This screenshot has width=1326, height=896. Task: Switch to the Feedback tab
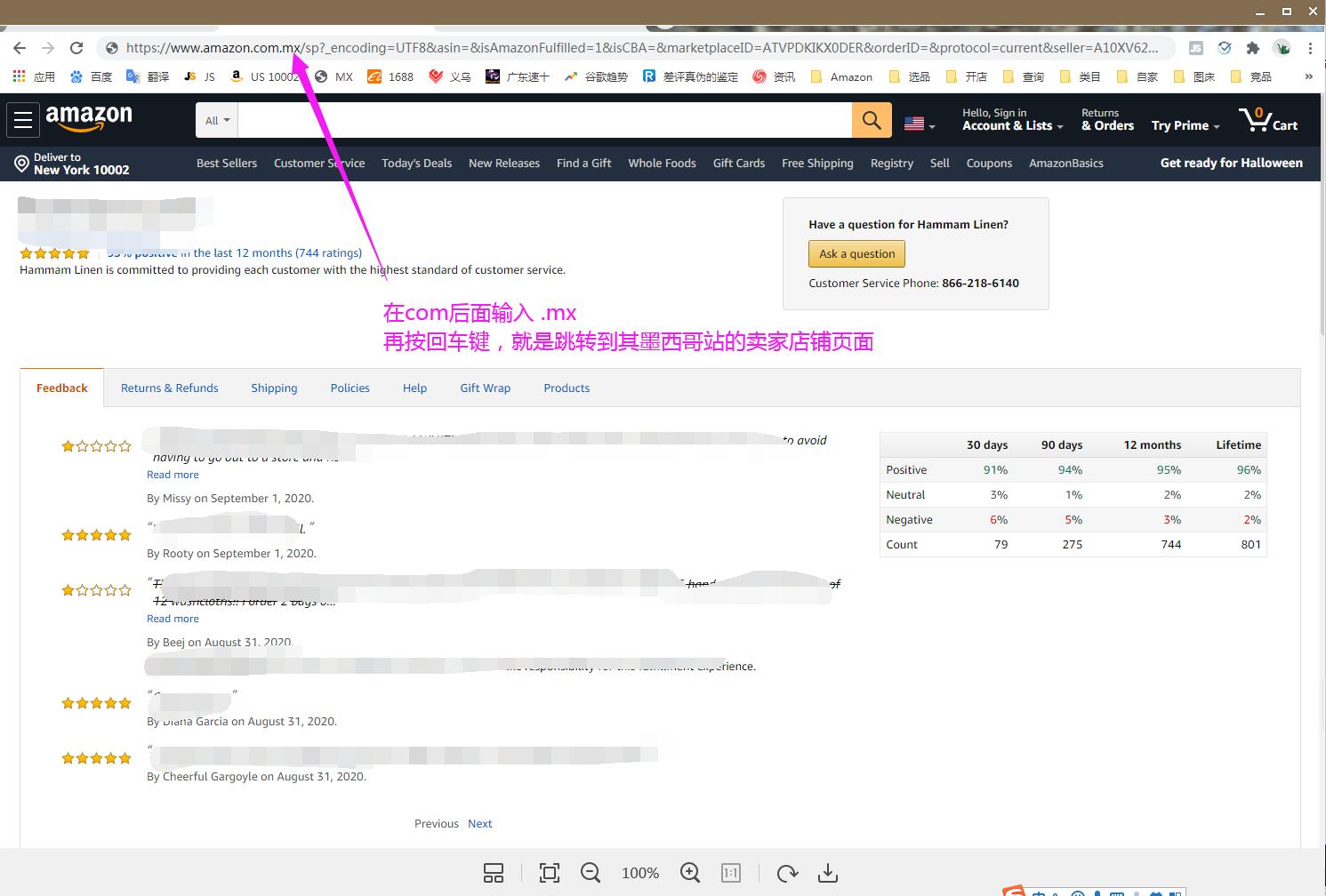click(62, 388)
